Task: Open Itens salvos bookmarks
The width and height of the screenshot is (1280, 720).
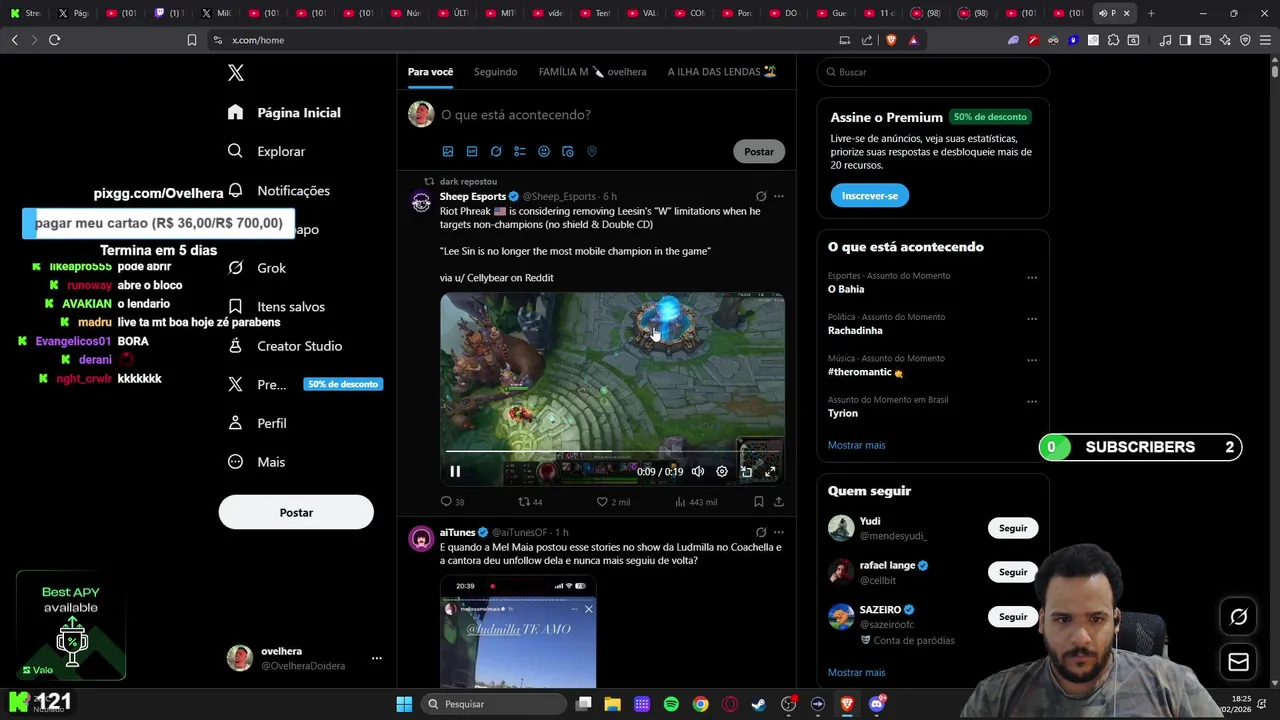Action: point(276,307)
